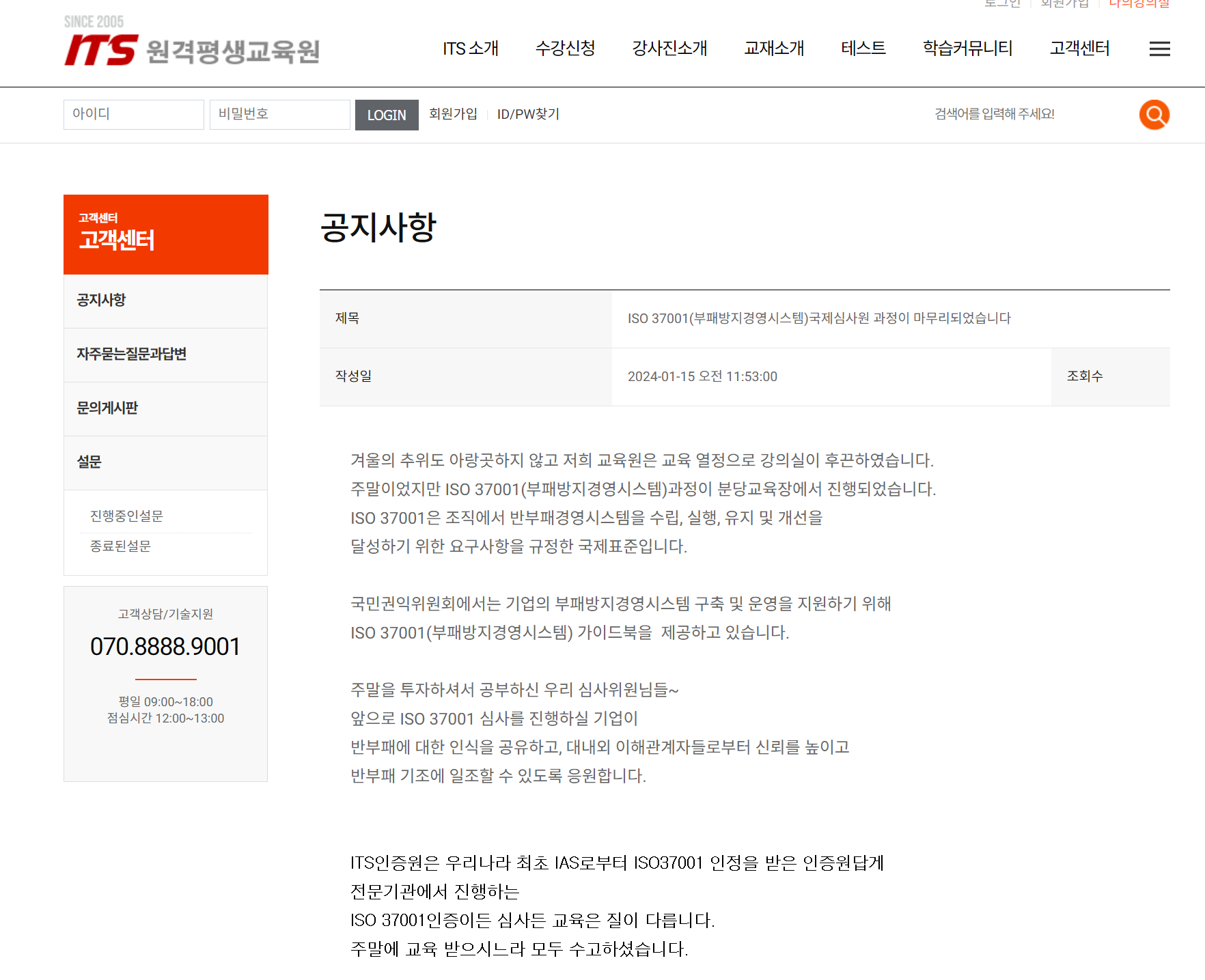Select 문의게시판 in the sidebar
The width and height of the screenshot is (1205, 980).
[x=165, y=408]
